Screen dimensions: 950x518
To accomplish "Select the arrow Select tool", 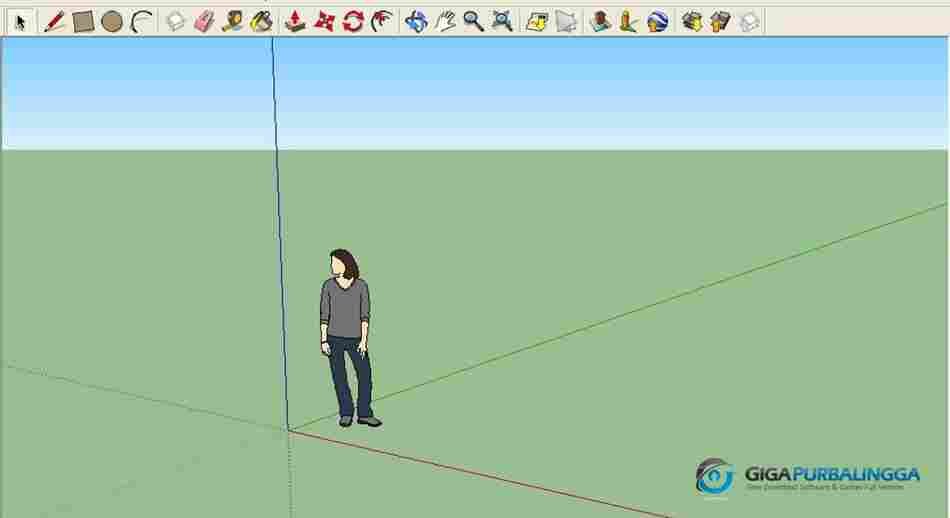I will (21, 22).
